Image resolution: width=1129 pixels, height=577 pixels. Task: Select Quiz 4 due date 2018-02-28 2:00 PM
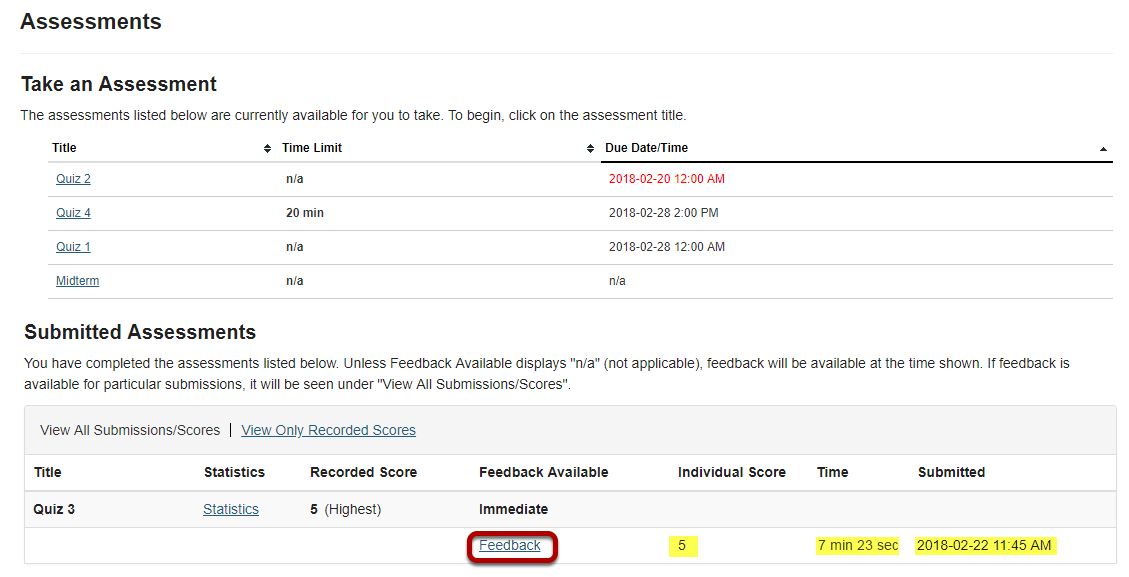(x=664, y=213)
